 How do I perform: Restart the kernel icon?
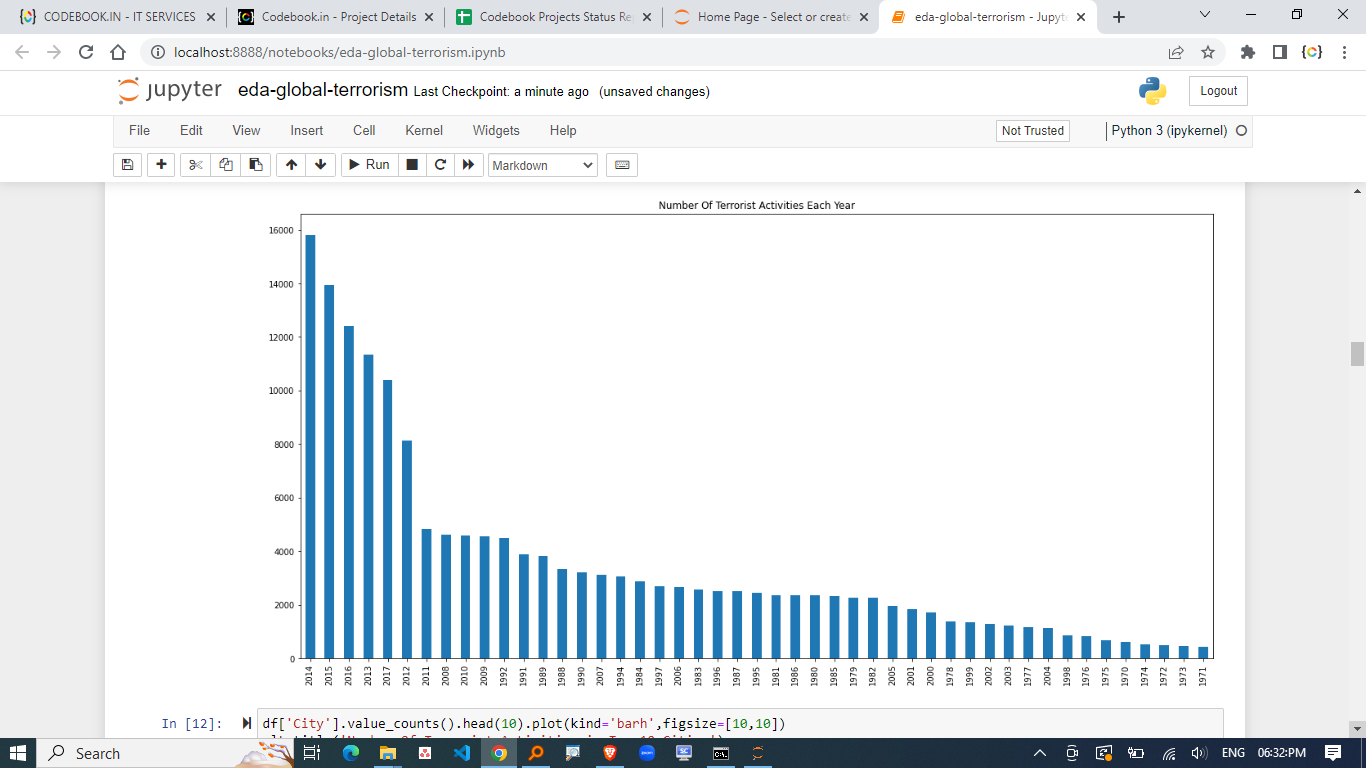pos(440,165)
